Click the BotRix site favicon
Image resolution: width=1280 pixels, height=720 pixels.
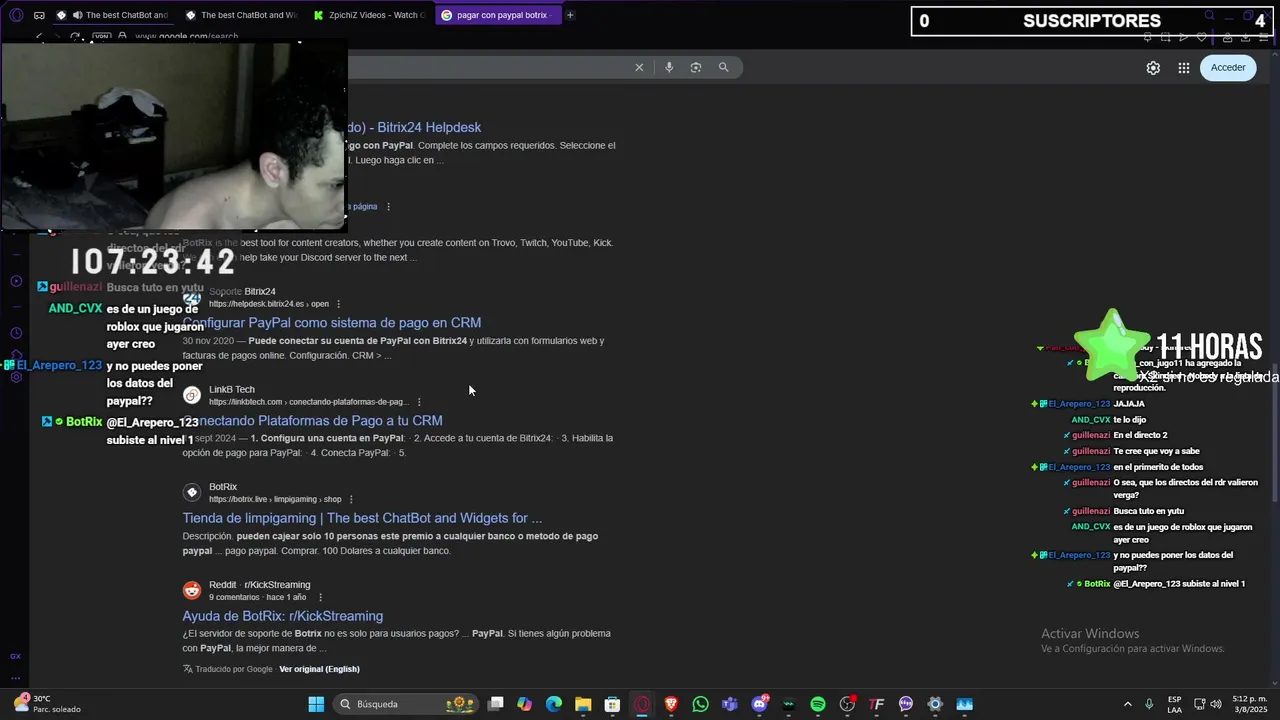192,492
